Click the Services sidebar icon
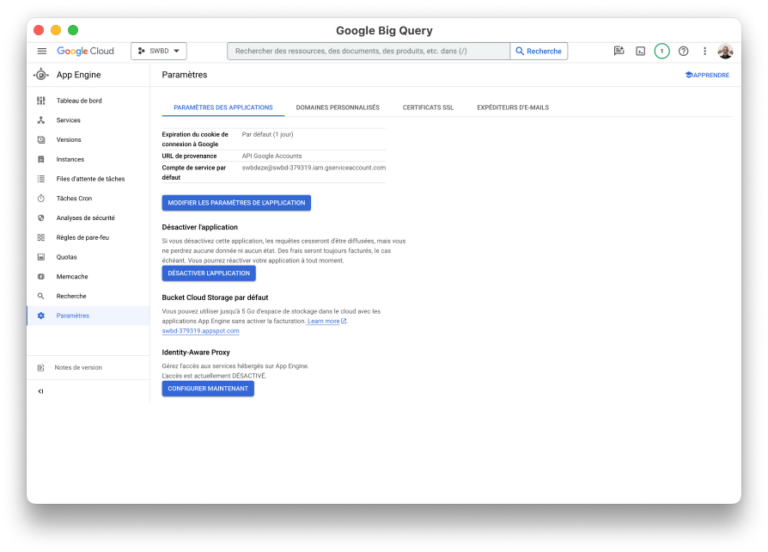The width and height of the screenshot is (768, 552). [x=41, y=120]
